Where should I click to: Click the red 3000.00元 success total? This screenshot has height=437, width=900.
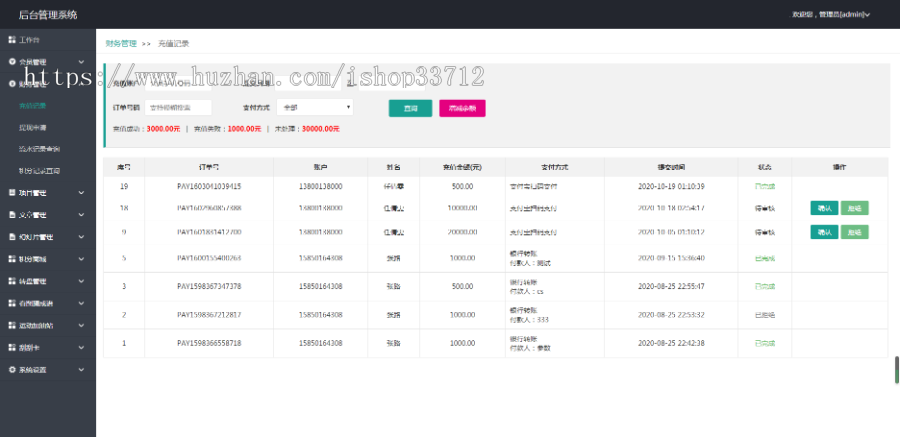tap(163, 129)
